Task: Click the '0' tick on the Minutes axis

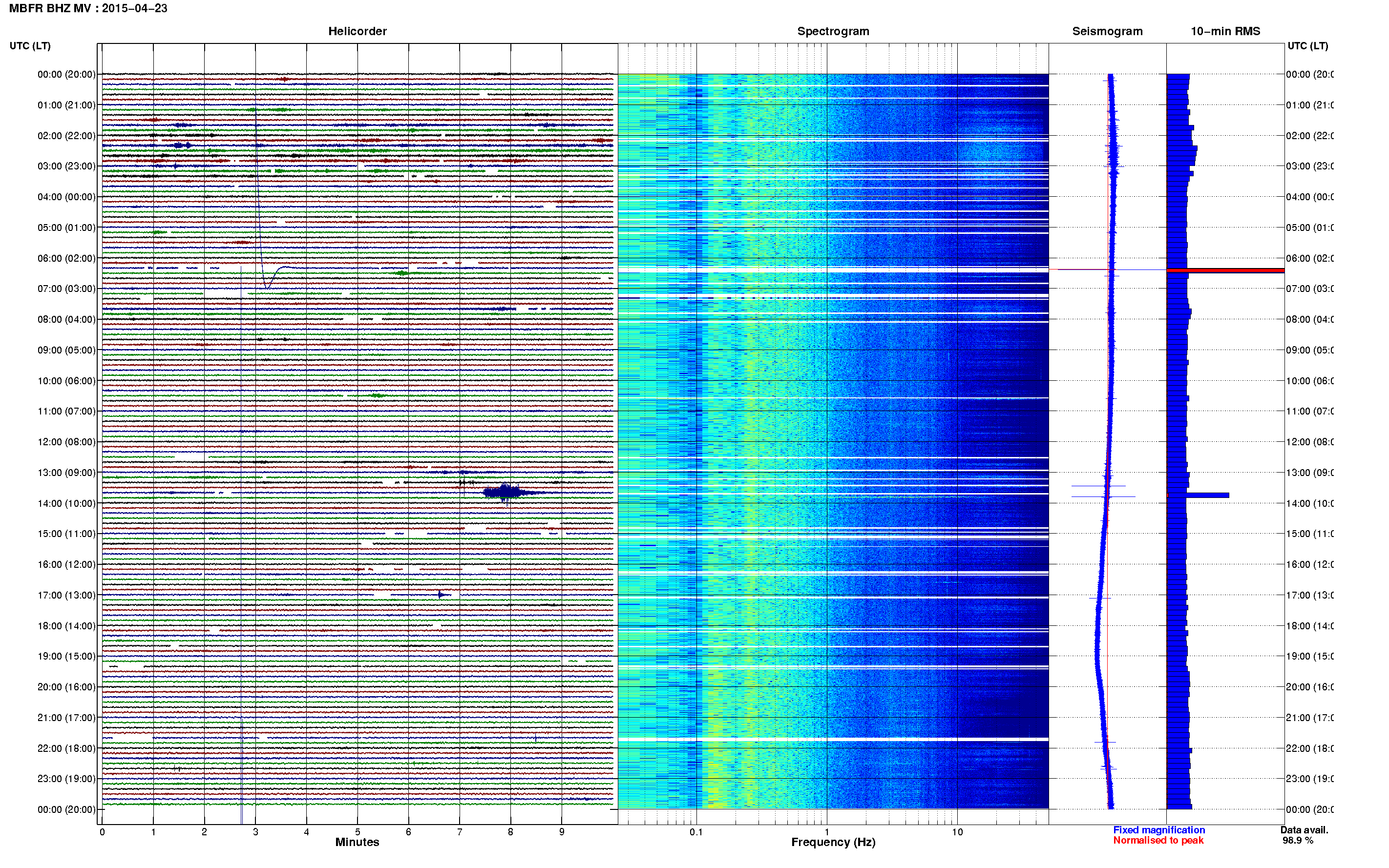Action: click(x=102, y=832)
